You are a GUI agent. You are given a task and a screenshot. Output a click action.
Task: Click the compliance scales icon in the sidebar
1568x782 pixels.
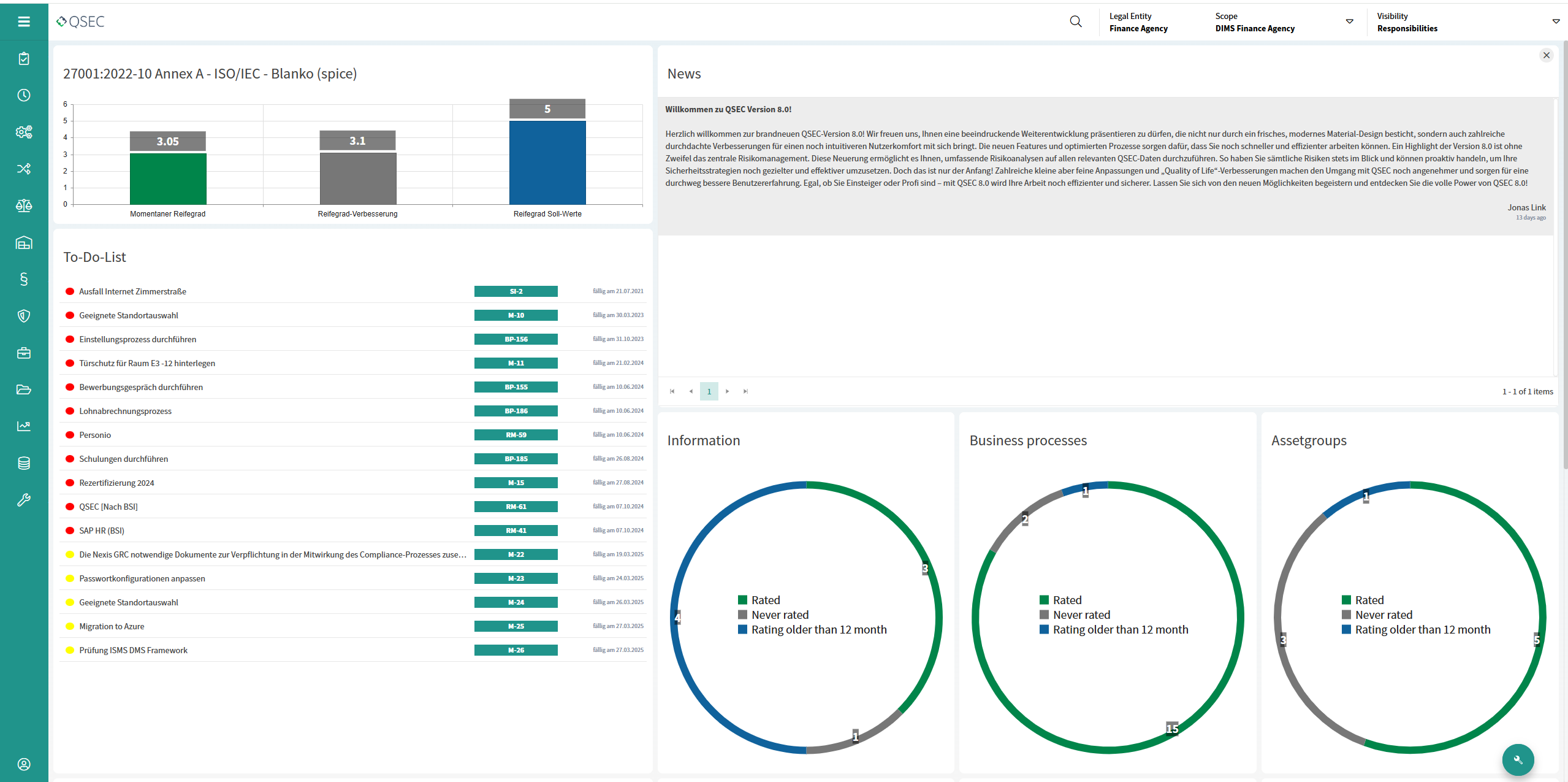point(24,205)
